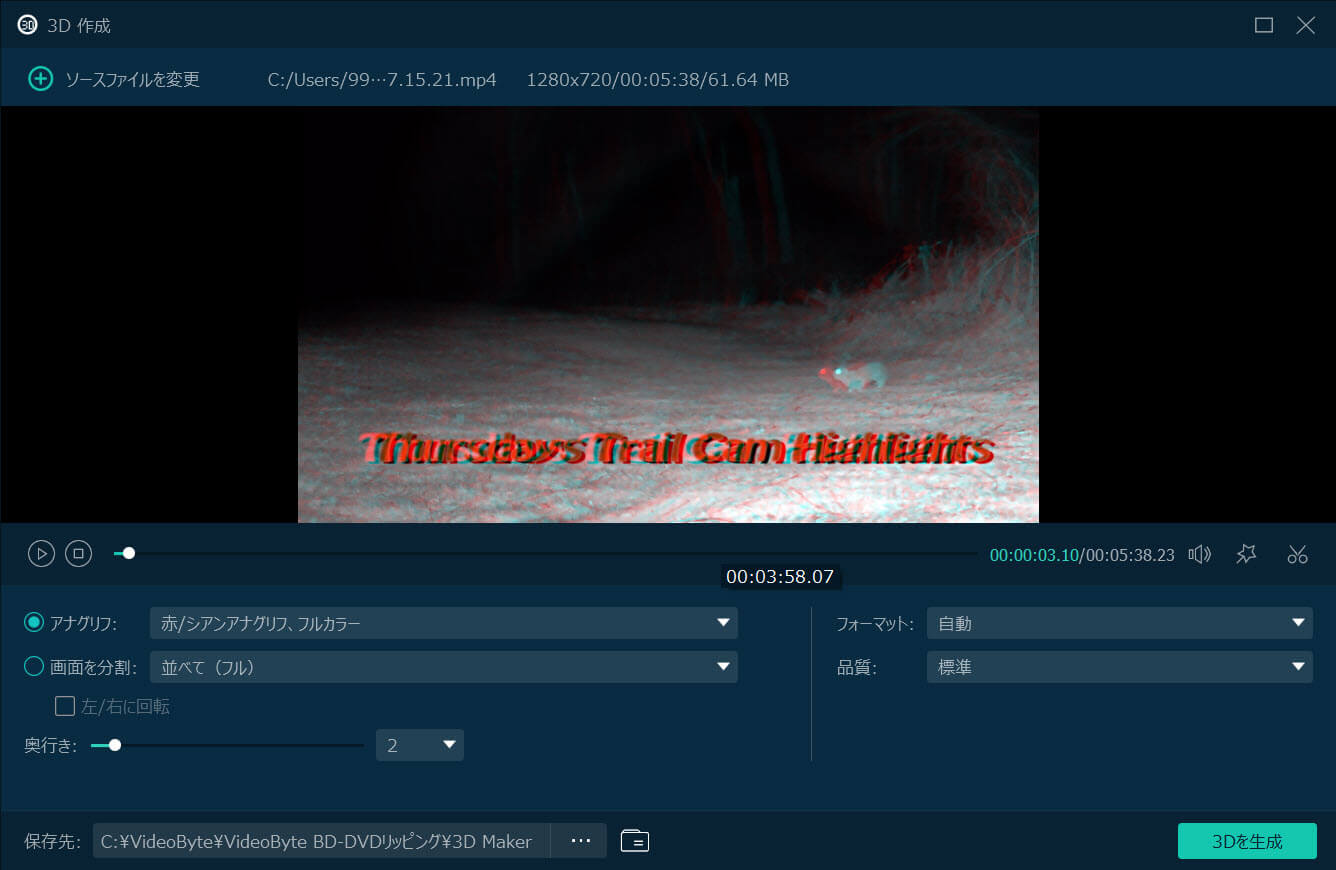The height and width of the screenshot is (870, 1336).
Task: Click ソースファイルを変更 to change source file
Action: click(120, 78)
